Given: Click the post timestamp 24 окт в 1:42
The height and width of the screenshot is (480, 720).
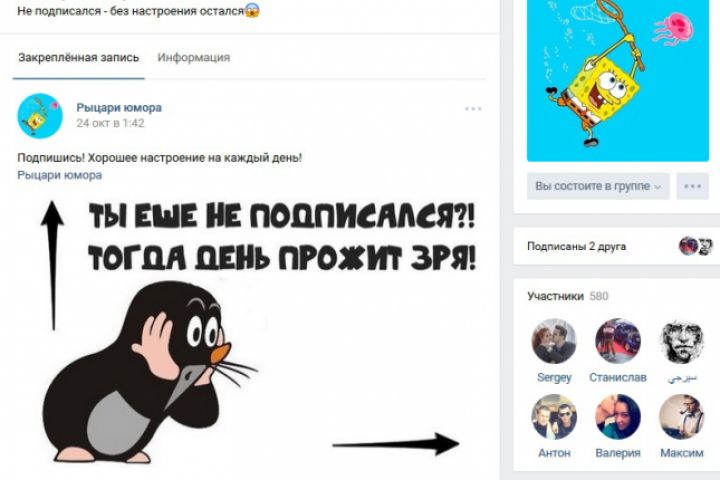Looking at the screenshot, I should [x=110, y=123].
